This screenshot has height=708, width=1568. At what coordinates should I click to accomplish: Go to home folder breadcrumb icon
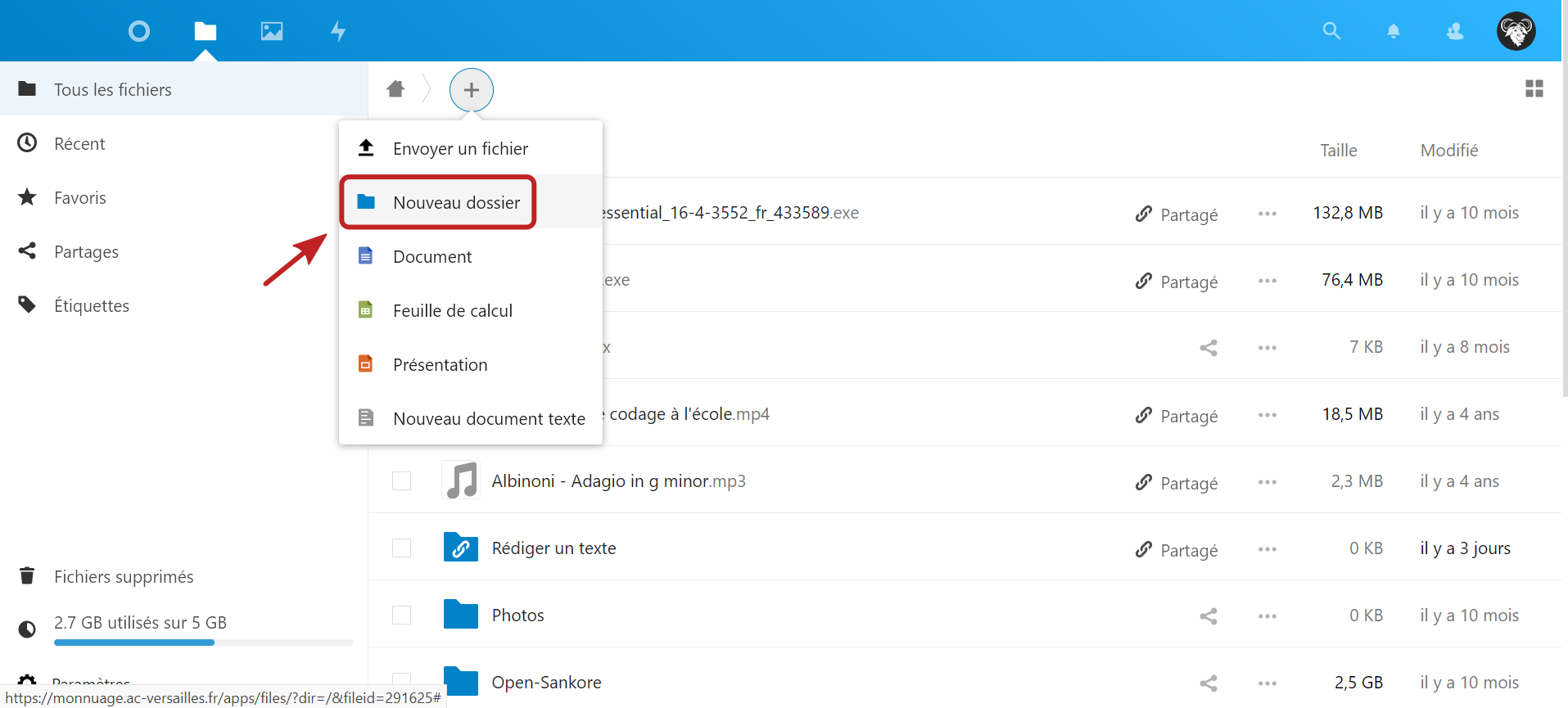click(395, 88)
